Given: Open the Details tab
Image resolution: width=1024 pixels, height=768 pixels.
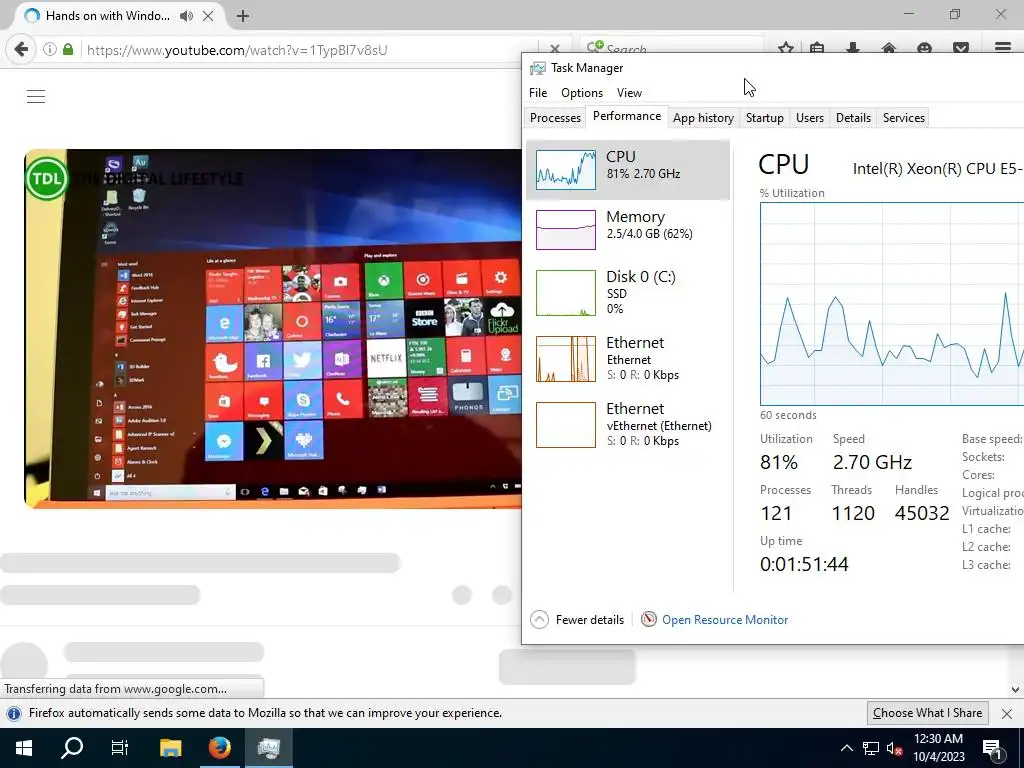Looking at the screenshot, I should coord(853,118).
